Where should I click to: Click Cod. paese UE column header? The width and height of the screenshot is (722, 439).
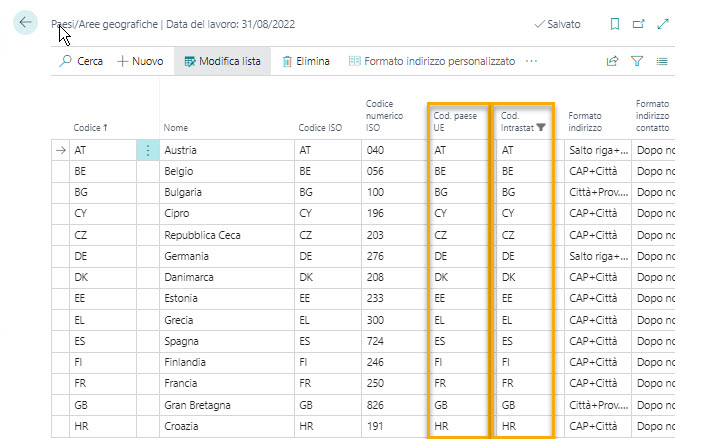456,121
